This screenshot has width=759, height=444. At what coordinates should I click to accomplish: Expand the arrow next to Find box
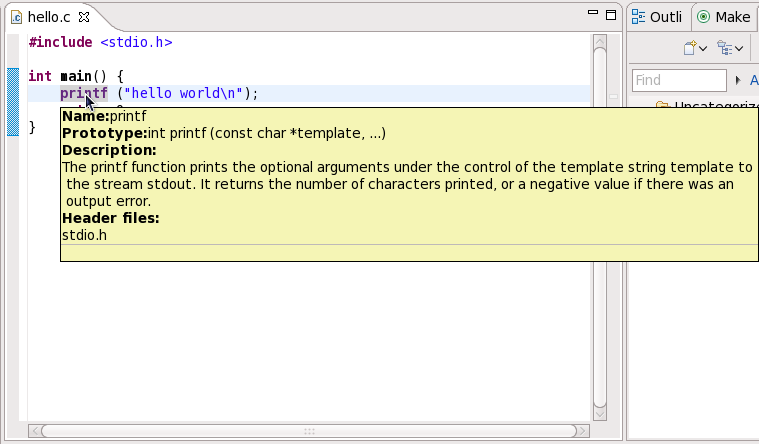[739, 80]
